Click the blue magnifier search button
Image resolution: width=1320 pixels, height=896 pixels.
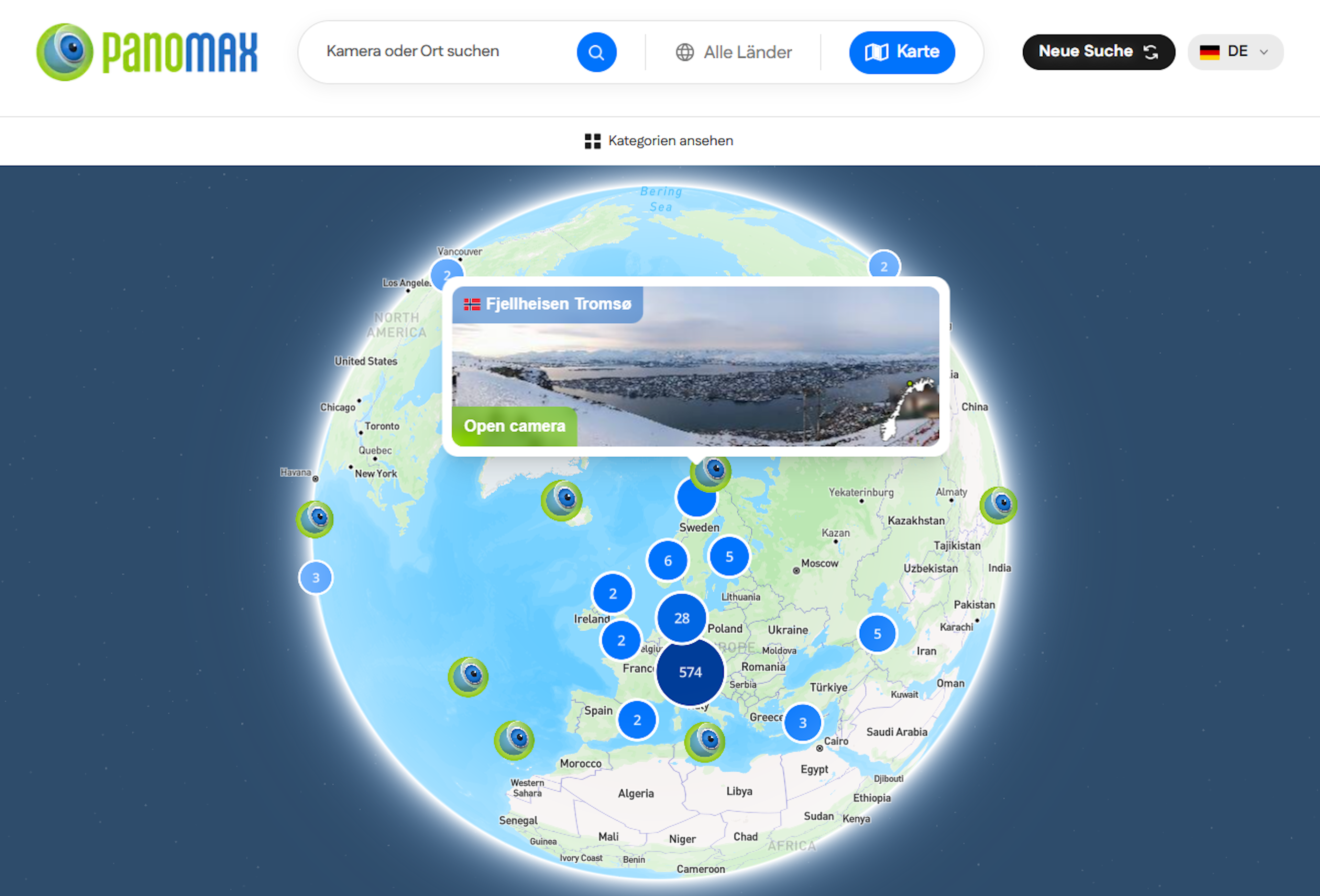tap(596, 52)
